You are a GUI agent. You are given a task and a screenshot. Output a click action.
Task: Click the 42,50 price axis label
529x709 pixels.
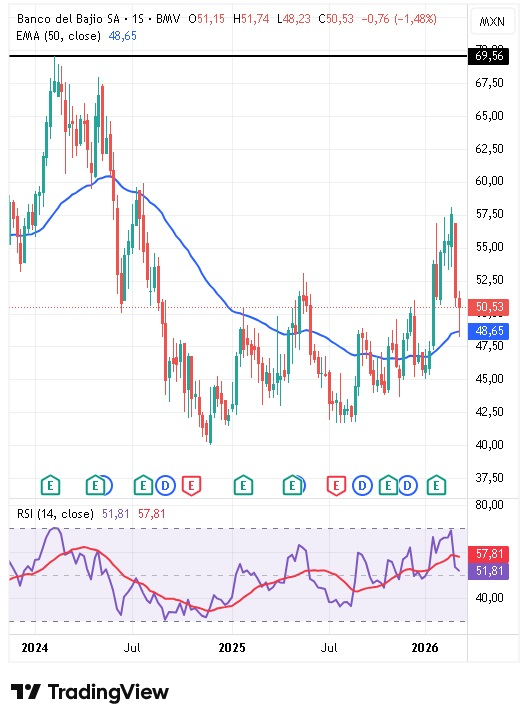point(489,411)
